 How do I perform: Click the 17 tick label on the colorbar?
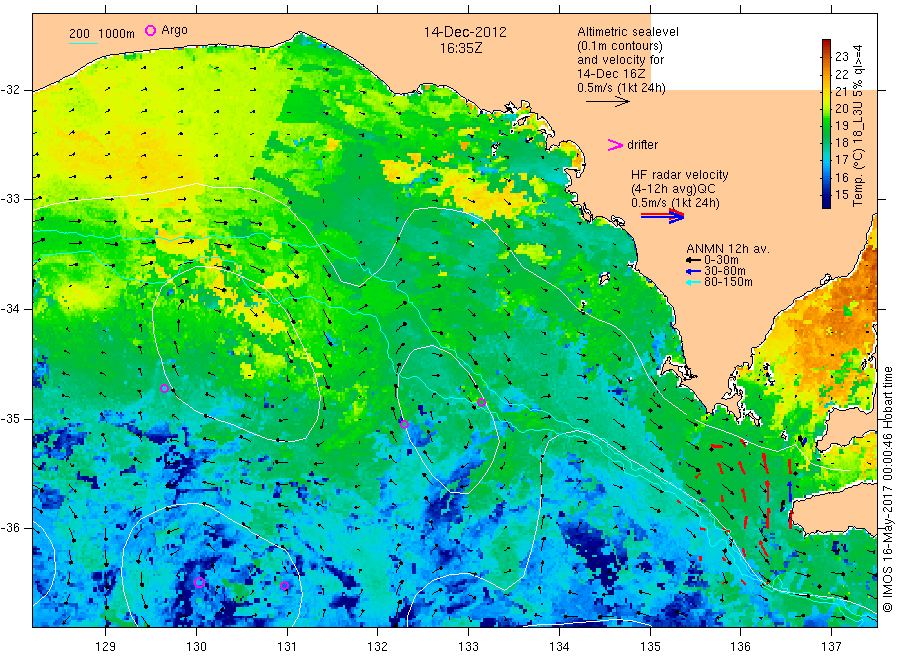[841, 160]
